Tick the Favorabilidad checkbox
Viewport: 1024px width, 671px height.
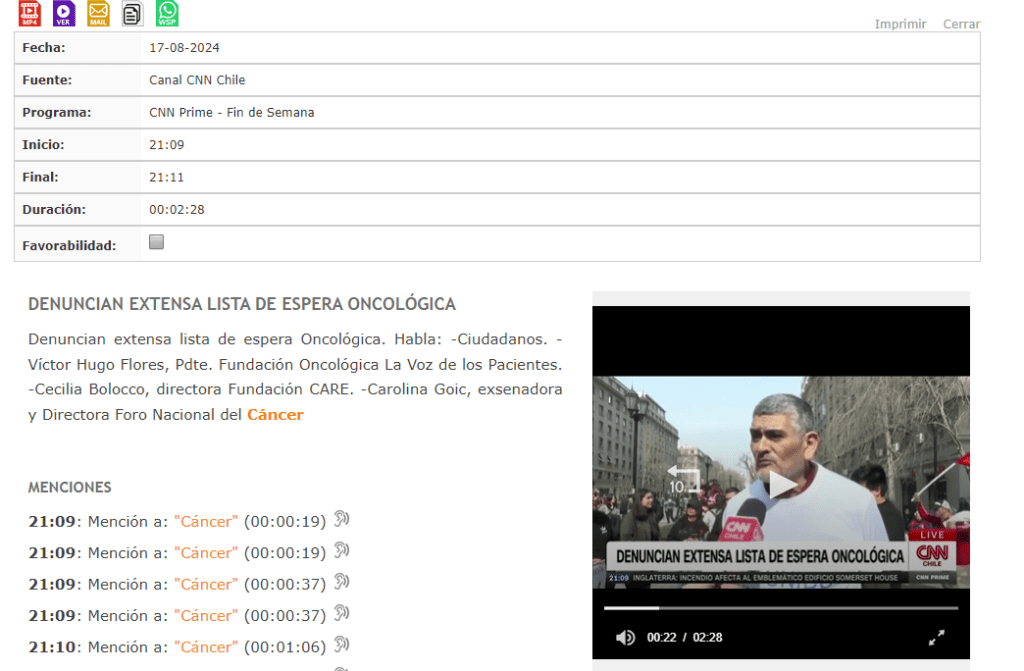click(156, 242)
